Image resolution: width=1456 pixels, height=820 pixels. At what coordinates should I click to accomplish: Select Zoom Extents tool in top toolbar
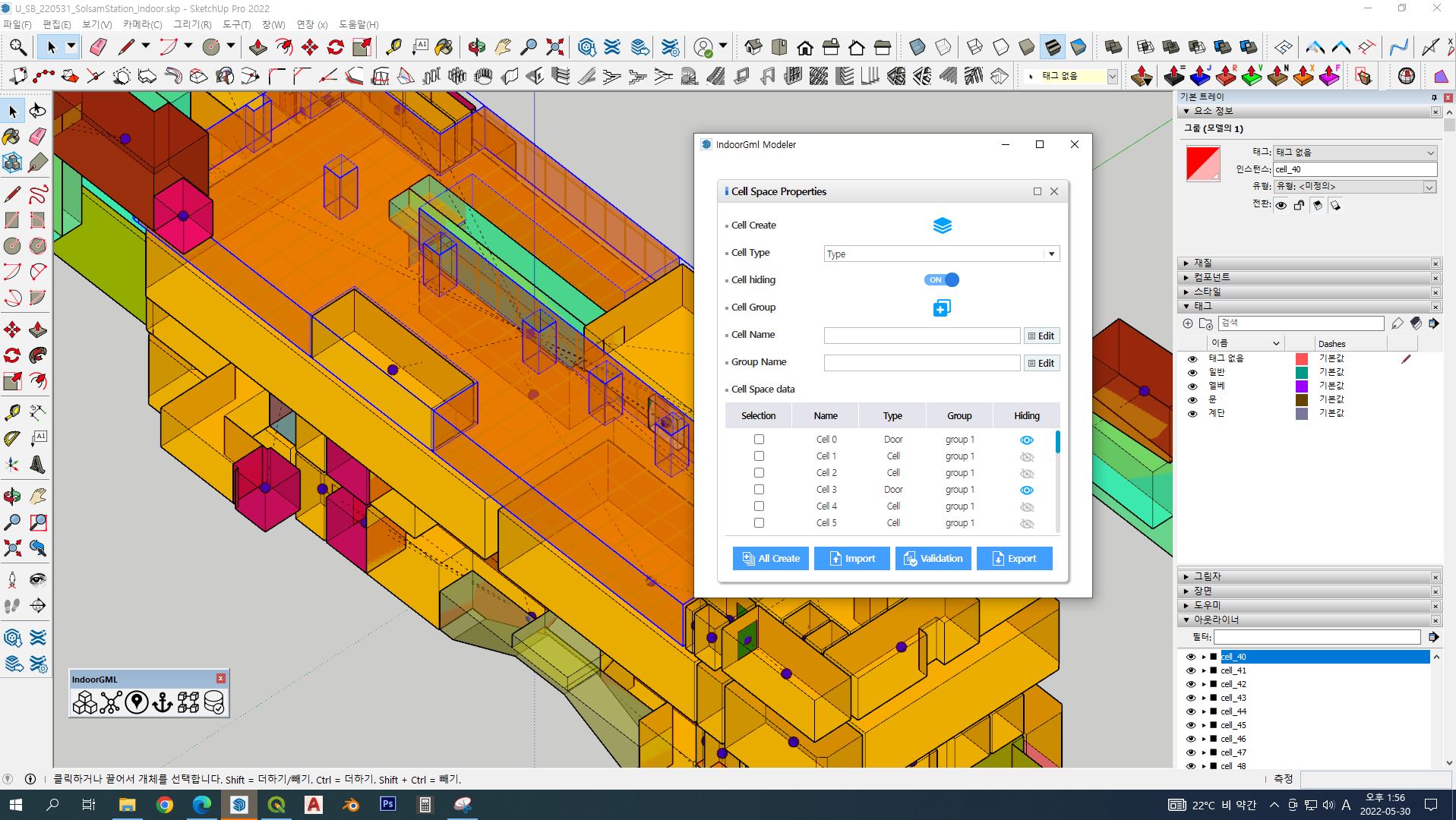(x=555, y=48)
